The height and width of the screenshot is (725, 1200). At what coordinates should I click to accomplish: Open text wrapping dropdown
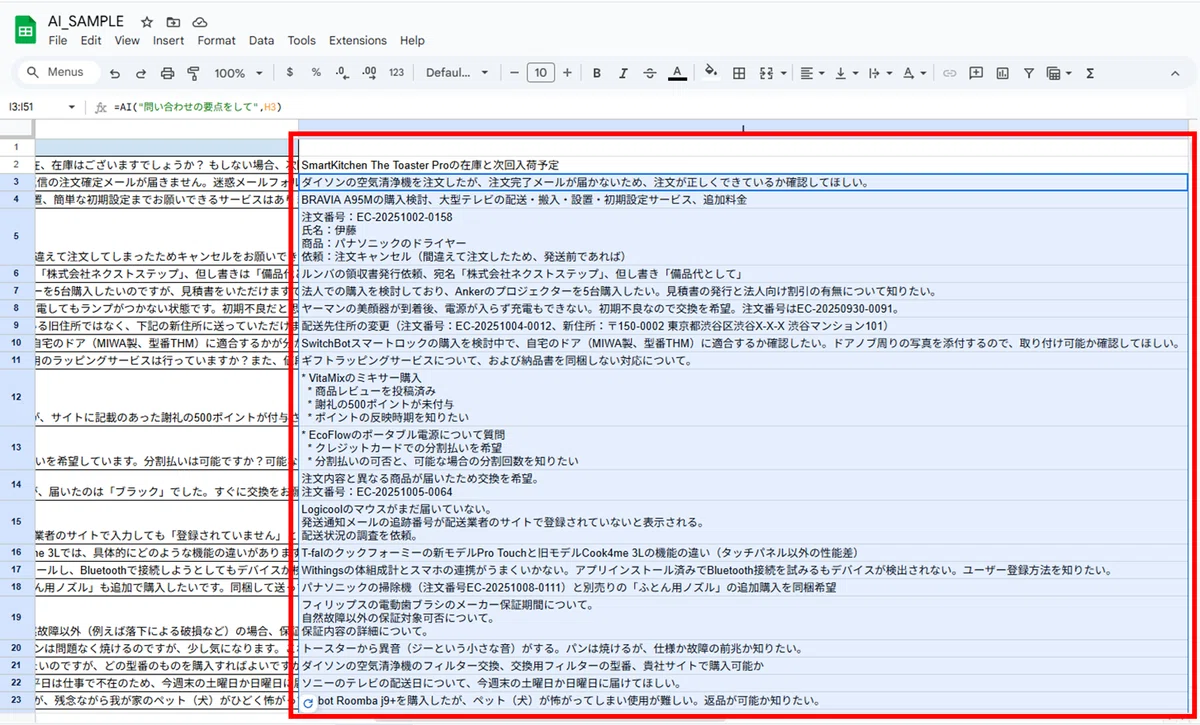click(x=880, y=73)
